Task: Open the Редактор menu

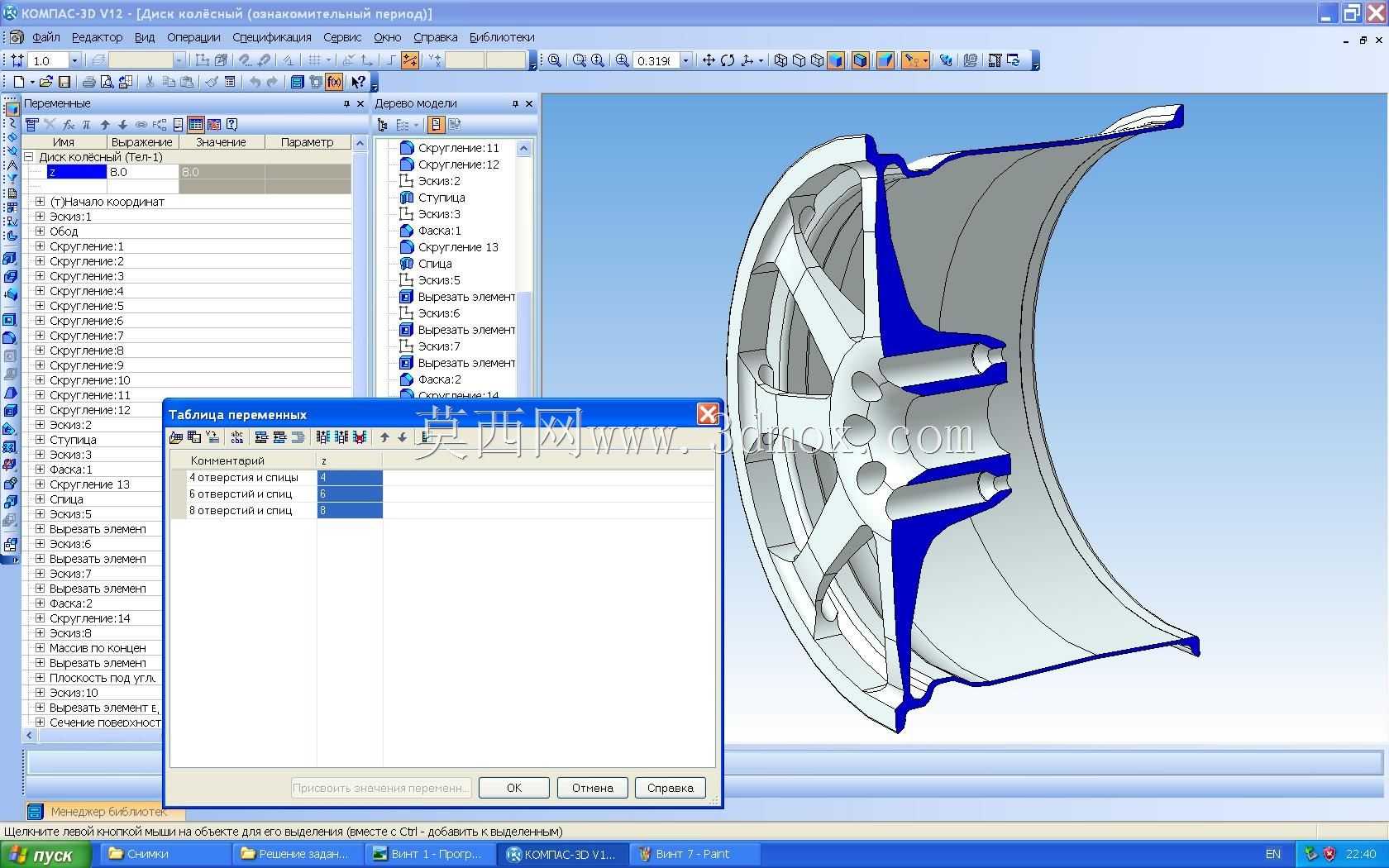Action: coord(97,37)
